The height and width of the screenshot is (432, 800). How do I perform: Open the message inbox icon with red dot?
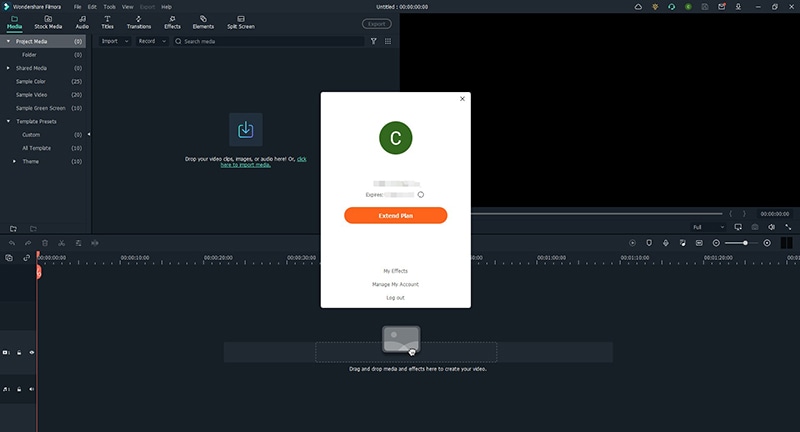point(721,7)
